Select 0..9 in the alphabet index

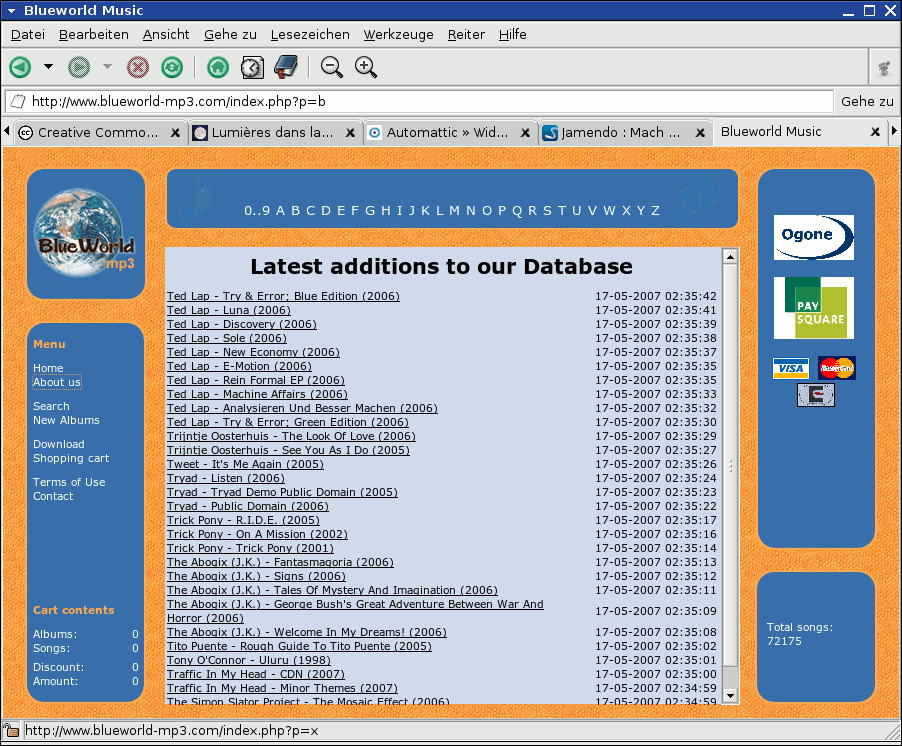tap(257, 211)
